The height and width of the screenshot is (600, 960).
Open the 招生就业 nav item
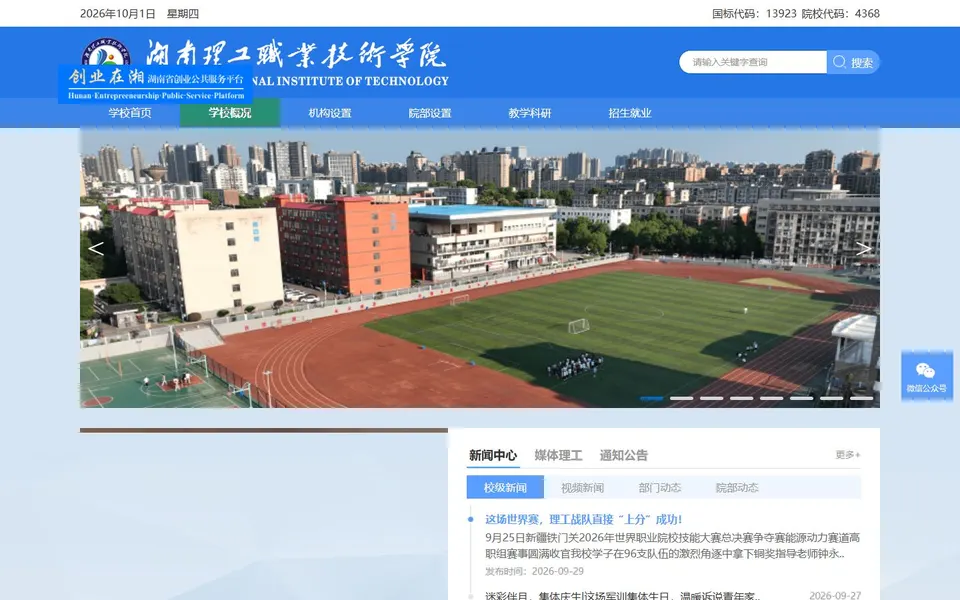(629, 113)
